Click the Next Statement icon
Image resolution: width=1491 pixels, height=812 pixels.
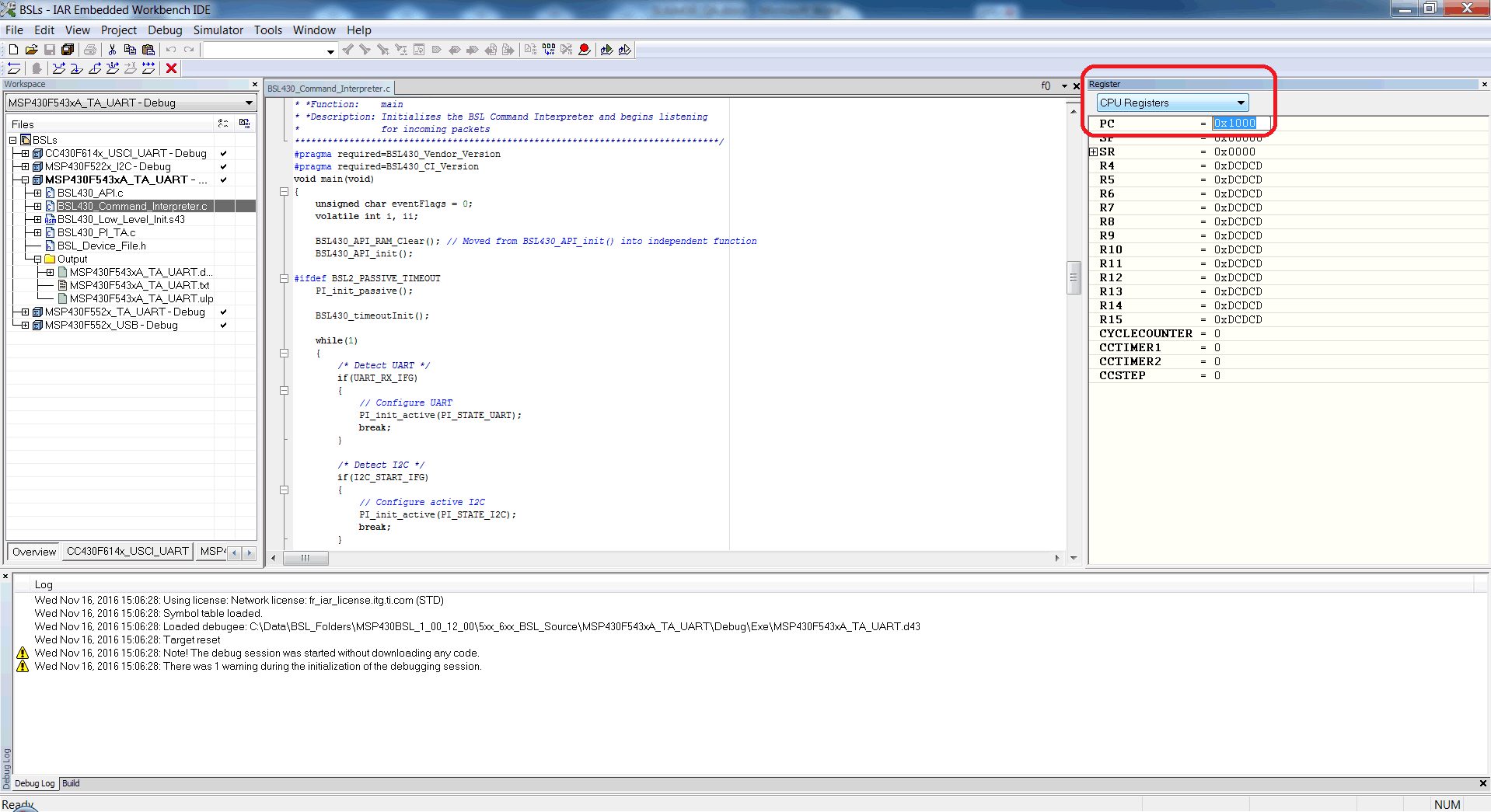pyautogui.click(x=113, y=68)
